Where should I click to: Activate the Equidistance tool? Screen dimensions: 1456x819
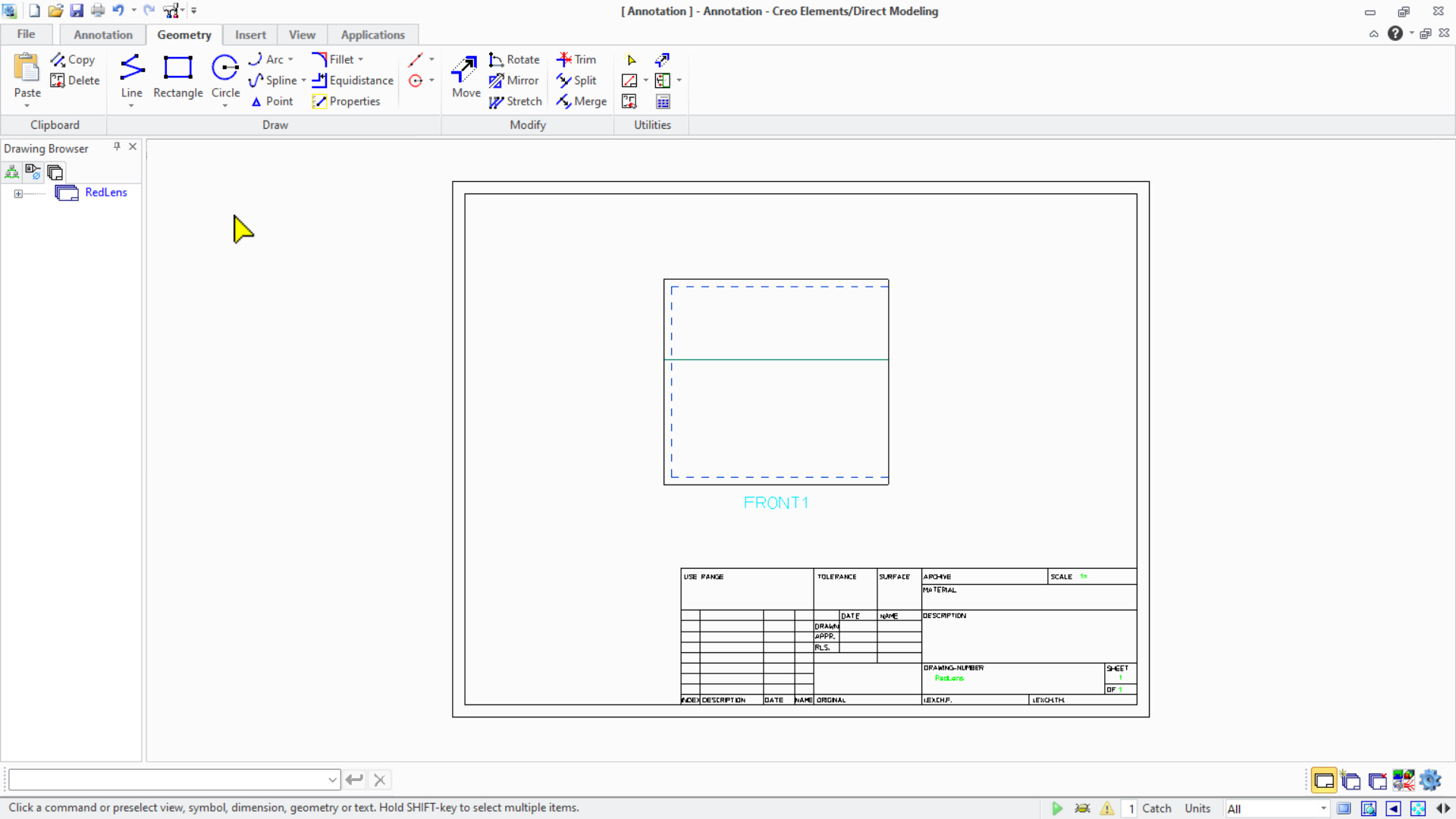(353, 80)
